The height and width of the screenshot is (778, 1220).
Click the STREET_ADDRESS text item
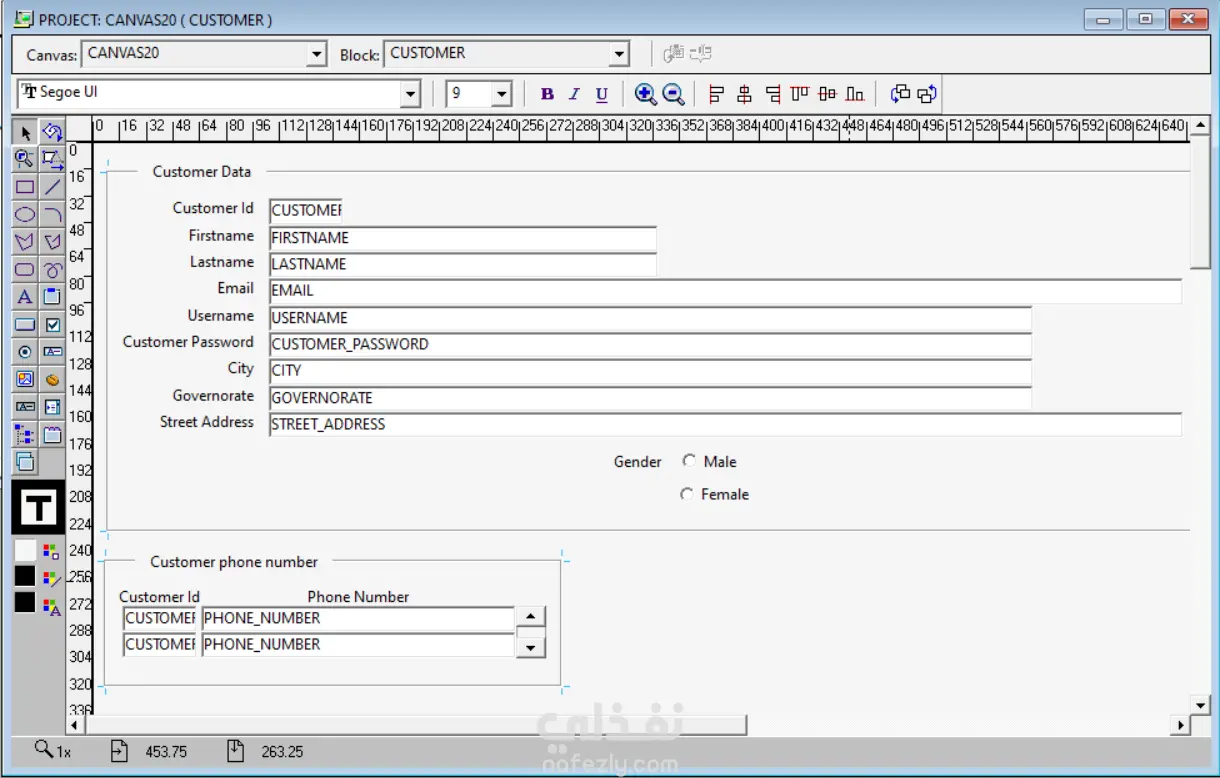tap(725, 424)
